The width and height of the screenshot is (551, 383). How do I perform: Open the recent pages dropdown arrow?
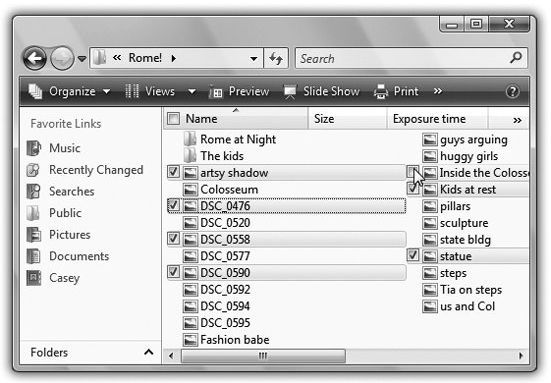(x=82, y=59)
